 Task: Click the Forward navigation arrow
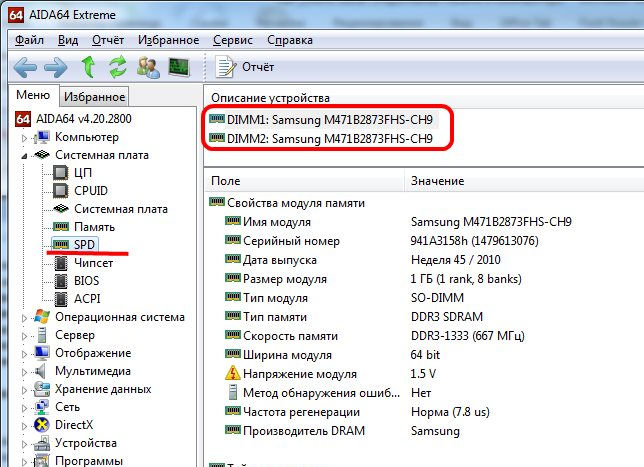(55, 67)
